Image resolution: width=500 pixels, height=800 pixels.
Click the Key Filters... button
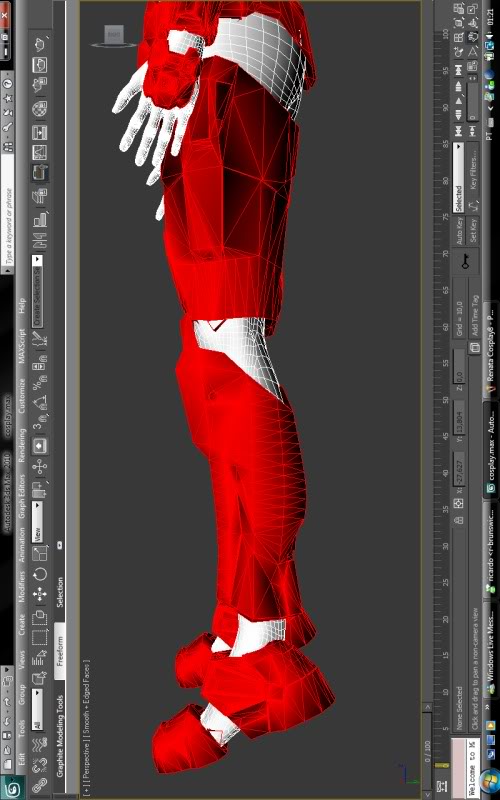pyautogui.click(x=473, y=172)
